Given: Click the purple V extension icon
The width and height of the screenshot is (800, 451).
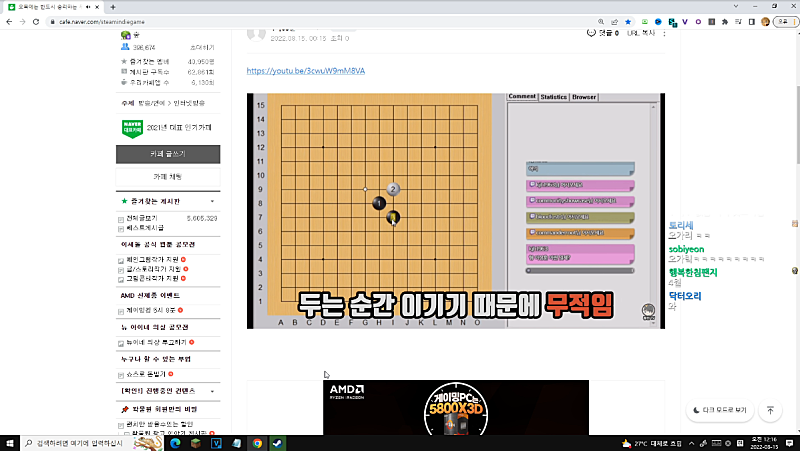Looking at the screenshot, I should [x=685, y=22].
